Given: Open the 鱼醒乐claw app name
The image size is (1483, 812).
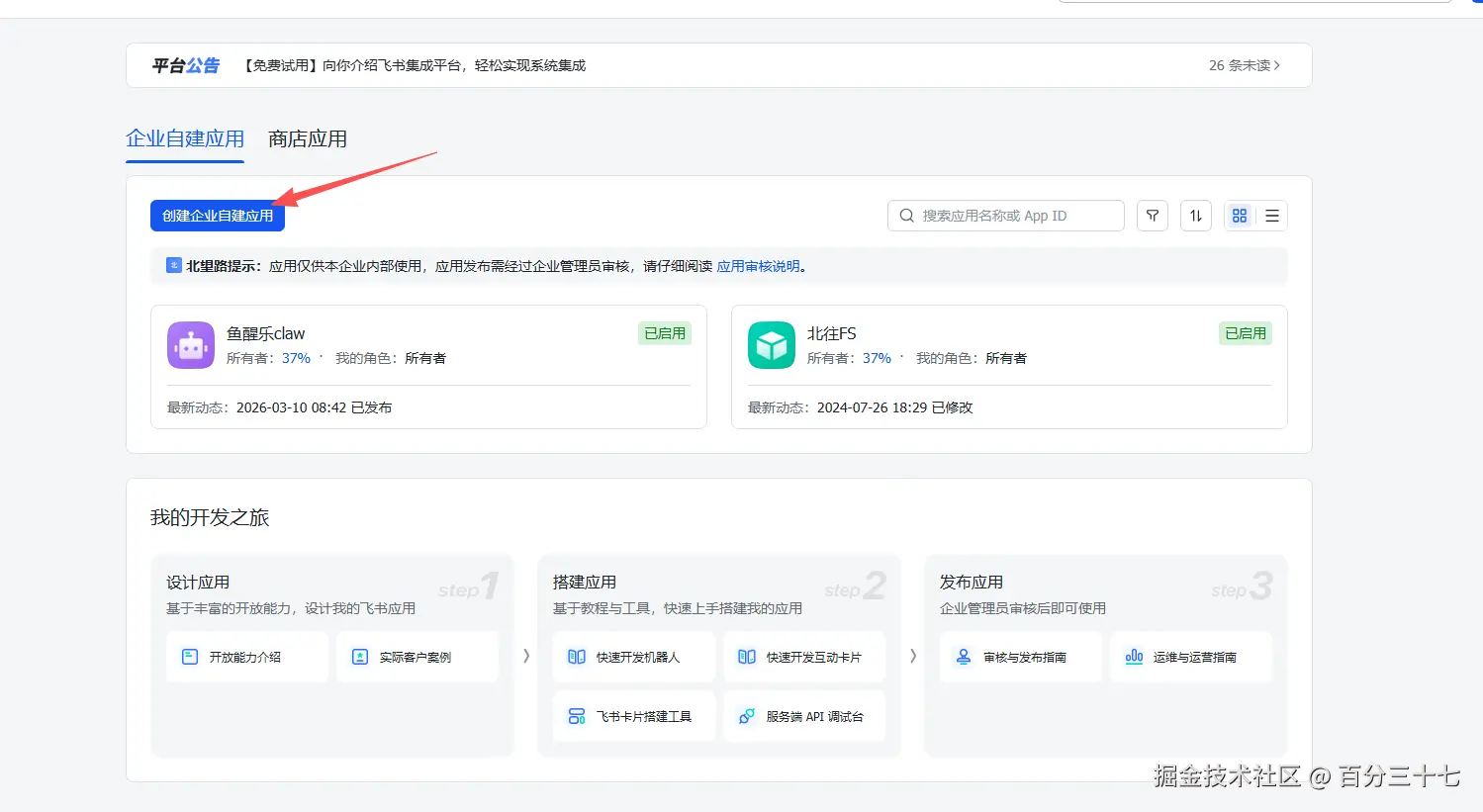Looking at the screenshot, I should pyautogui.click(x=265, y=333).
